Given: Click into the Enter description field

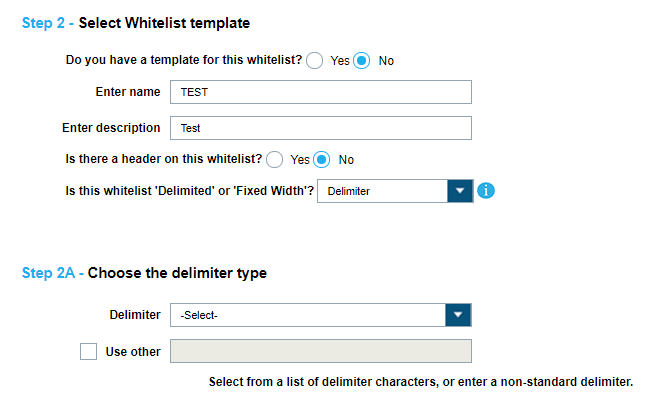Looking at the screenshot, I should 320,128.
